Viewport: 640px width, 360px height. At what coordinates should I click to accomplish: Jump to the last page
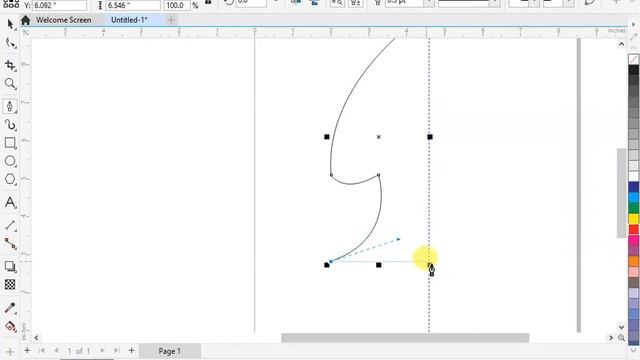117,351
